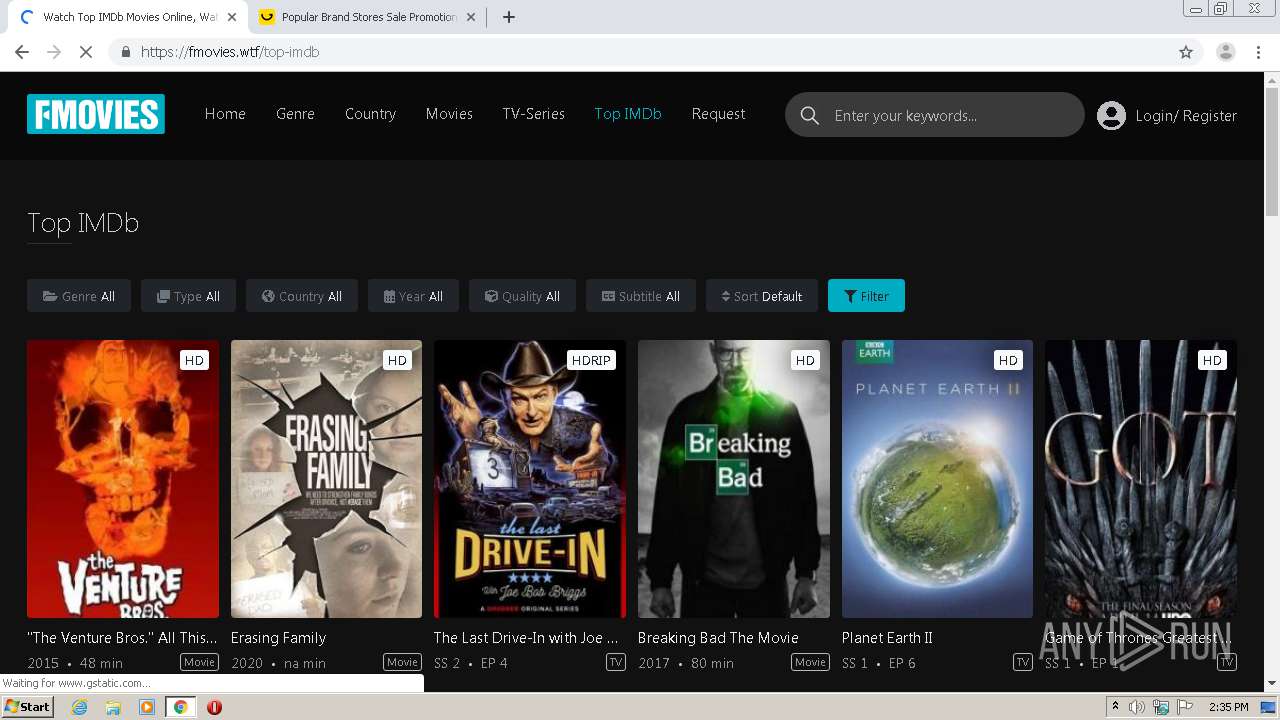This screenshot has width=1280, height=720.
Task: Expand the Subtitle All filter
Action: click(x=641, y=296)
